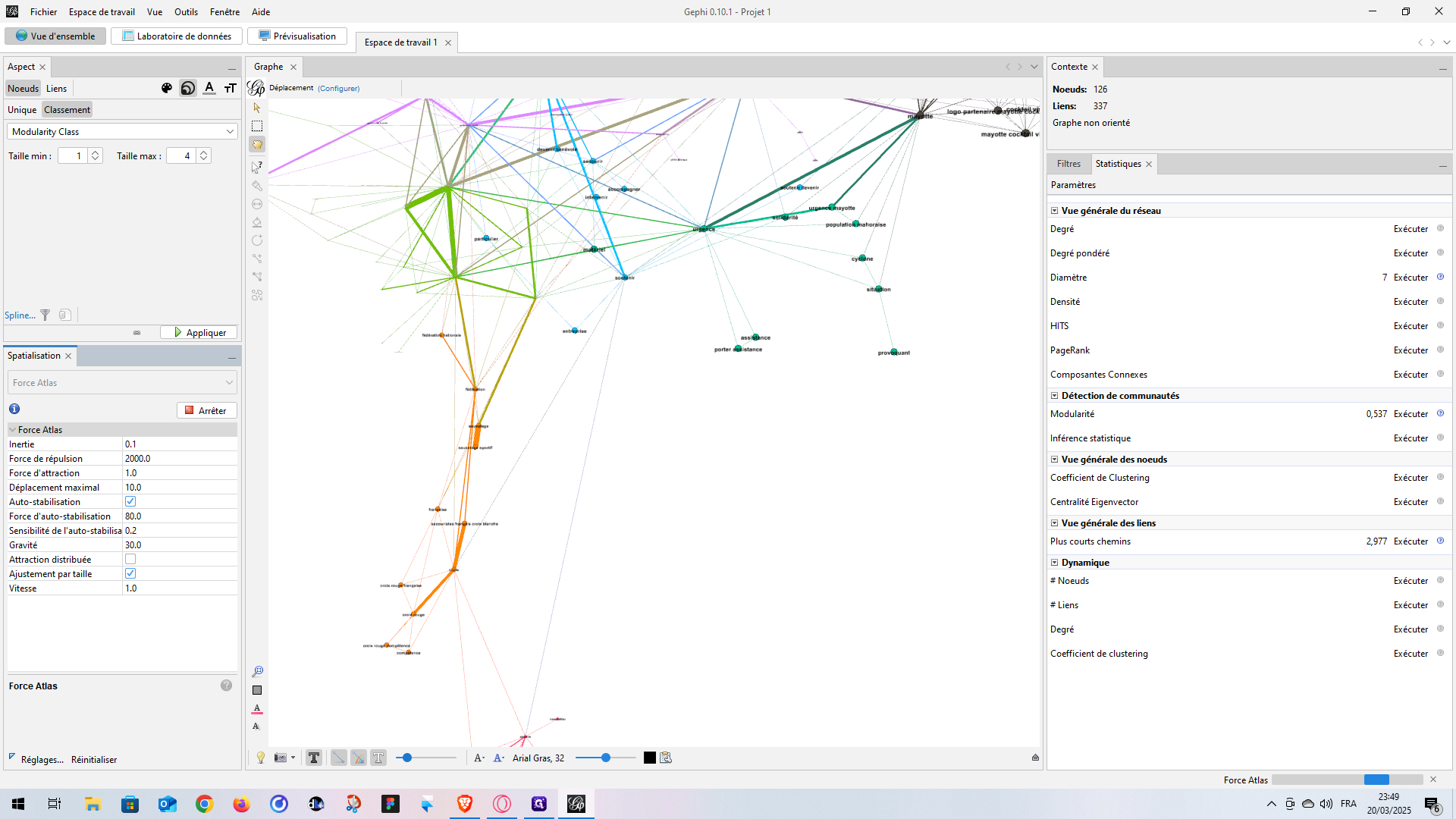Reset label colors with the underlined A icon
The image size is (1456, 819).
pyautogui.click(x=257, y=708)
